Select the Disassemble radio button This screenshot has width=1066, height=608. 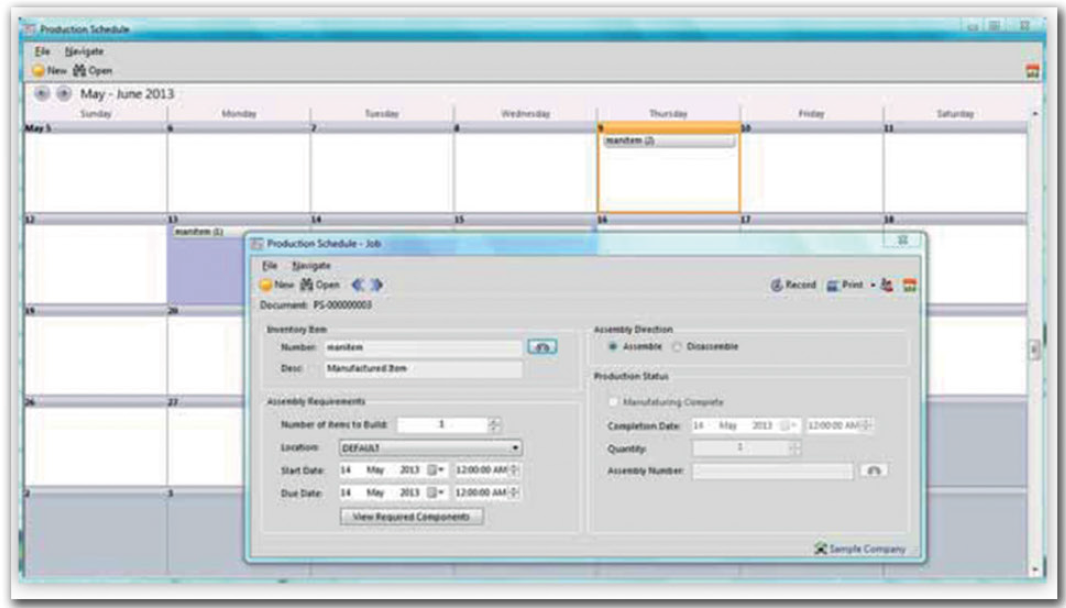(677, 347)
